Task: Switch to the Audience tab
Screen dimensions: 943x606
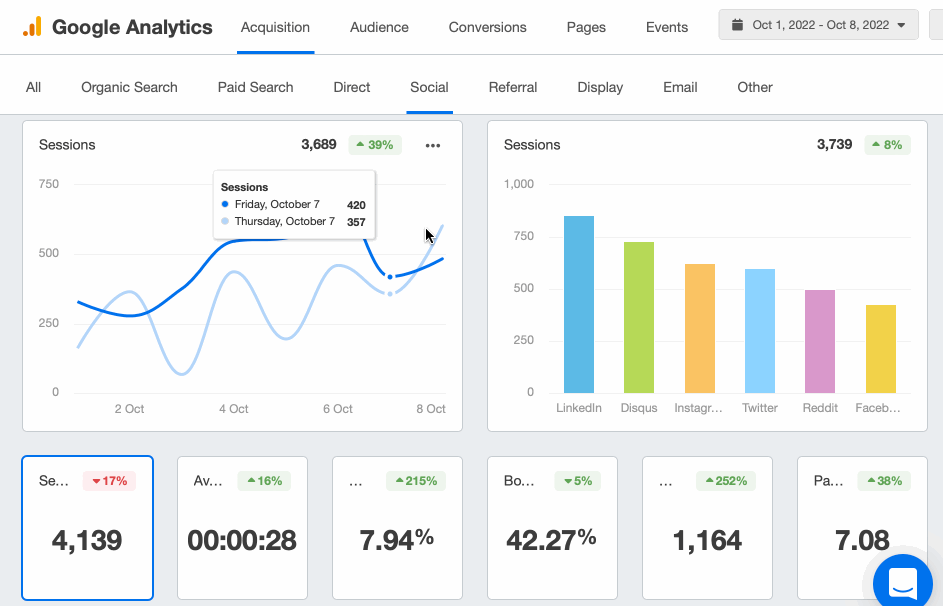Action: click(379, 27)
